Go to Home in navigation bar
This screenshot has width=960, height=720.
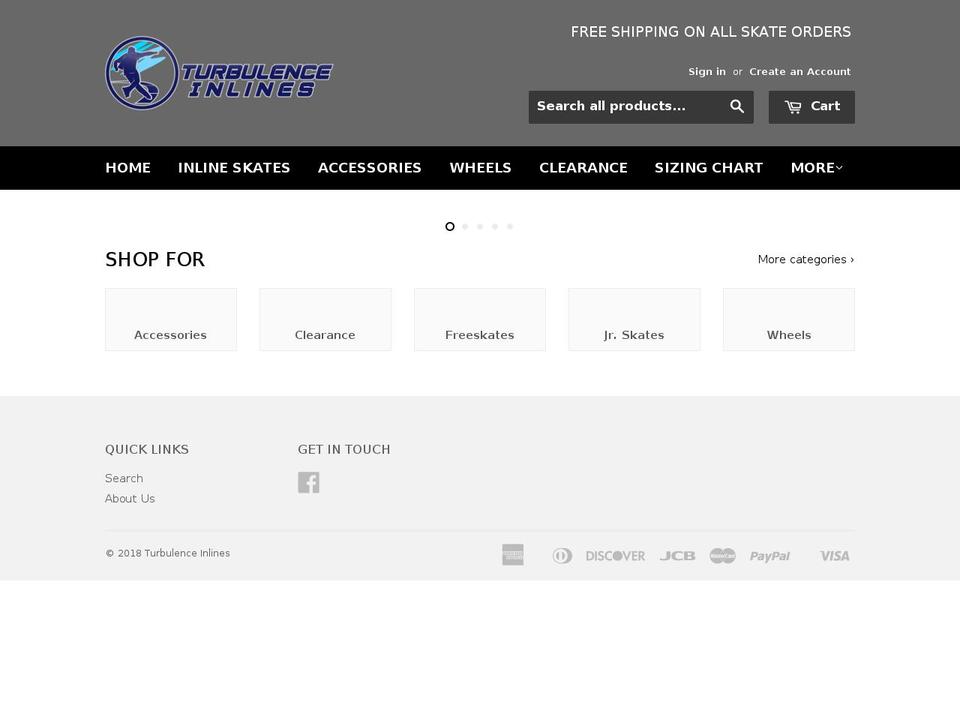pos(128,168)
